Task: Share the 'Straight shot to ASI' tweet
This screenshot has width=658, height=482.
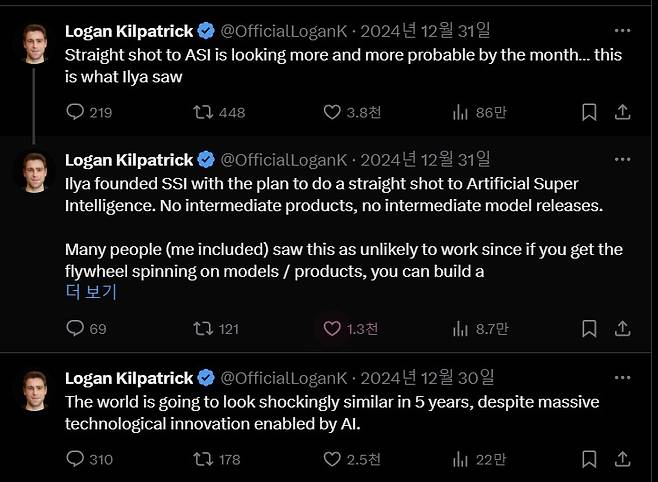Action: click(621, 112)
